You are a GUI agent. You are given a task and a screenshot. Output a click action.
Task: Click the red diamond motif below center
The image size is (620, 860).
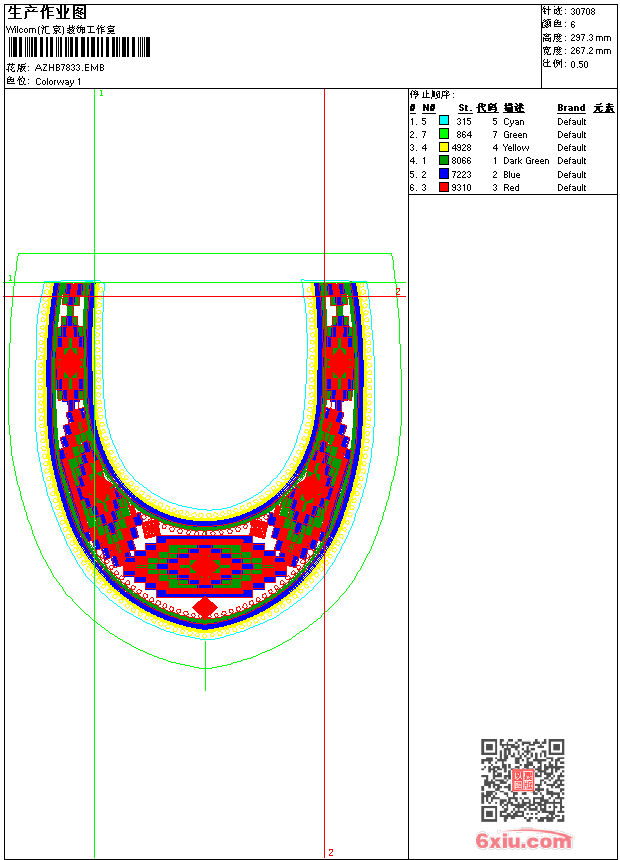pos(205,608)
